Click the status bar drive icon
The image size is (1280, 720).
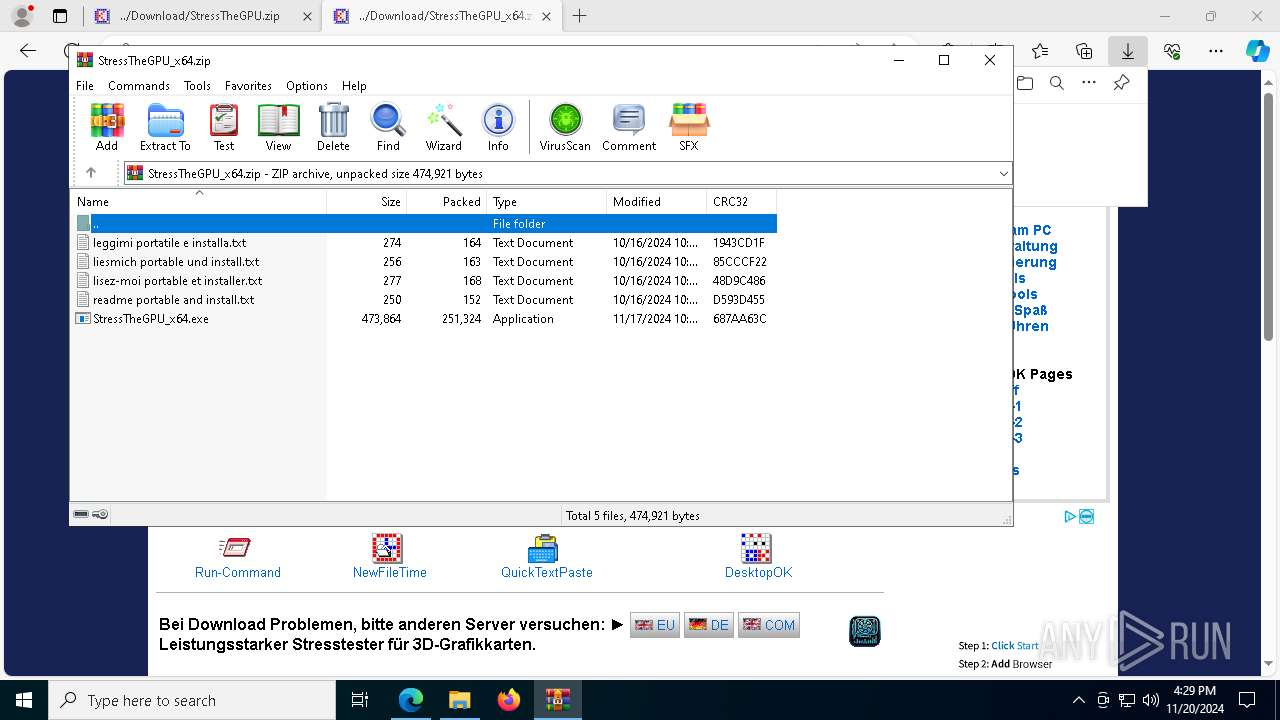point(82,515)
